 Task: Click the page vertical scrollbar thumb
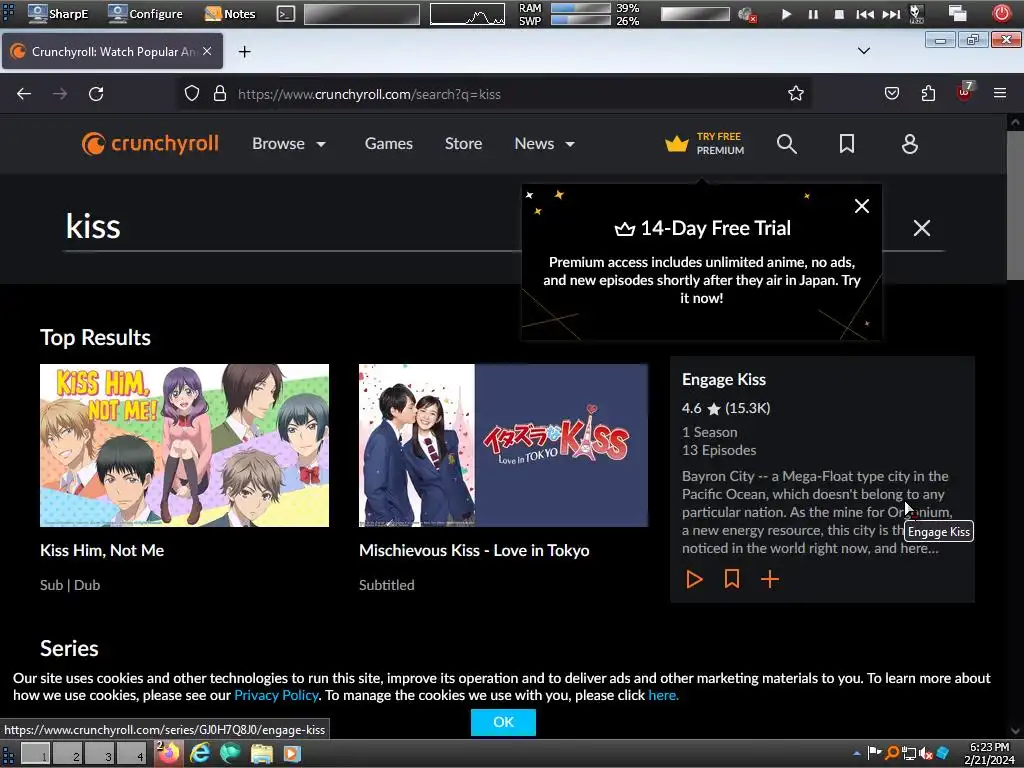(x=1014, y=206)
